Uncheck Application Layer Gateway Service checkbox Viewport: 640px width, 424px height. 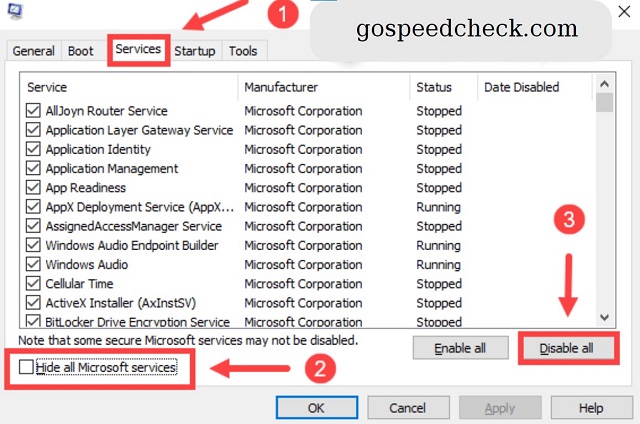(x=33, y=130)
